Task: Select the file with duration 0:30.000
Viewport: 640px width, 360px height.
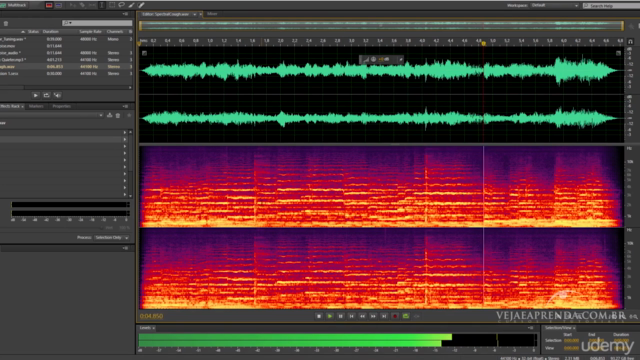Action: click(x=65, y=73)
